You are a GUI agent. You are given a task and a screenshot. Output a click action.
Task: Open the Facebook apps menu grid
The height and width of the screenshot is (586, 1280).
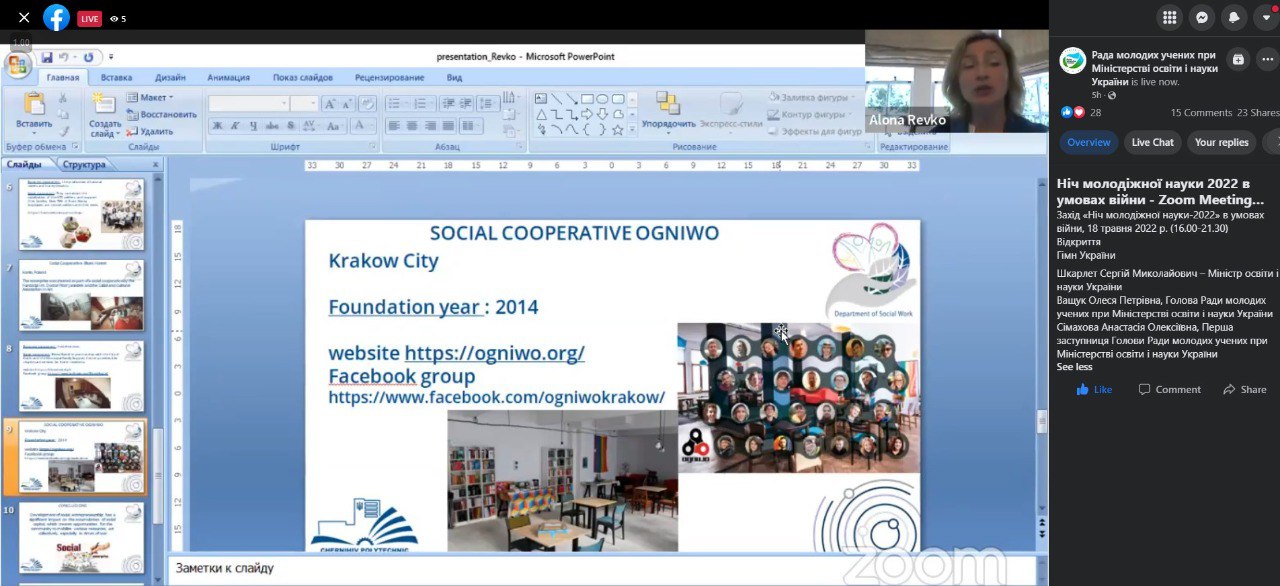point(1170,17)
